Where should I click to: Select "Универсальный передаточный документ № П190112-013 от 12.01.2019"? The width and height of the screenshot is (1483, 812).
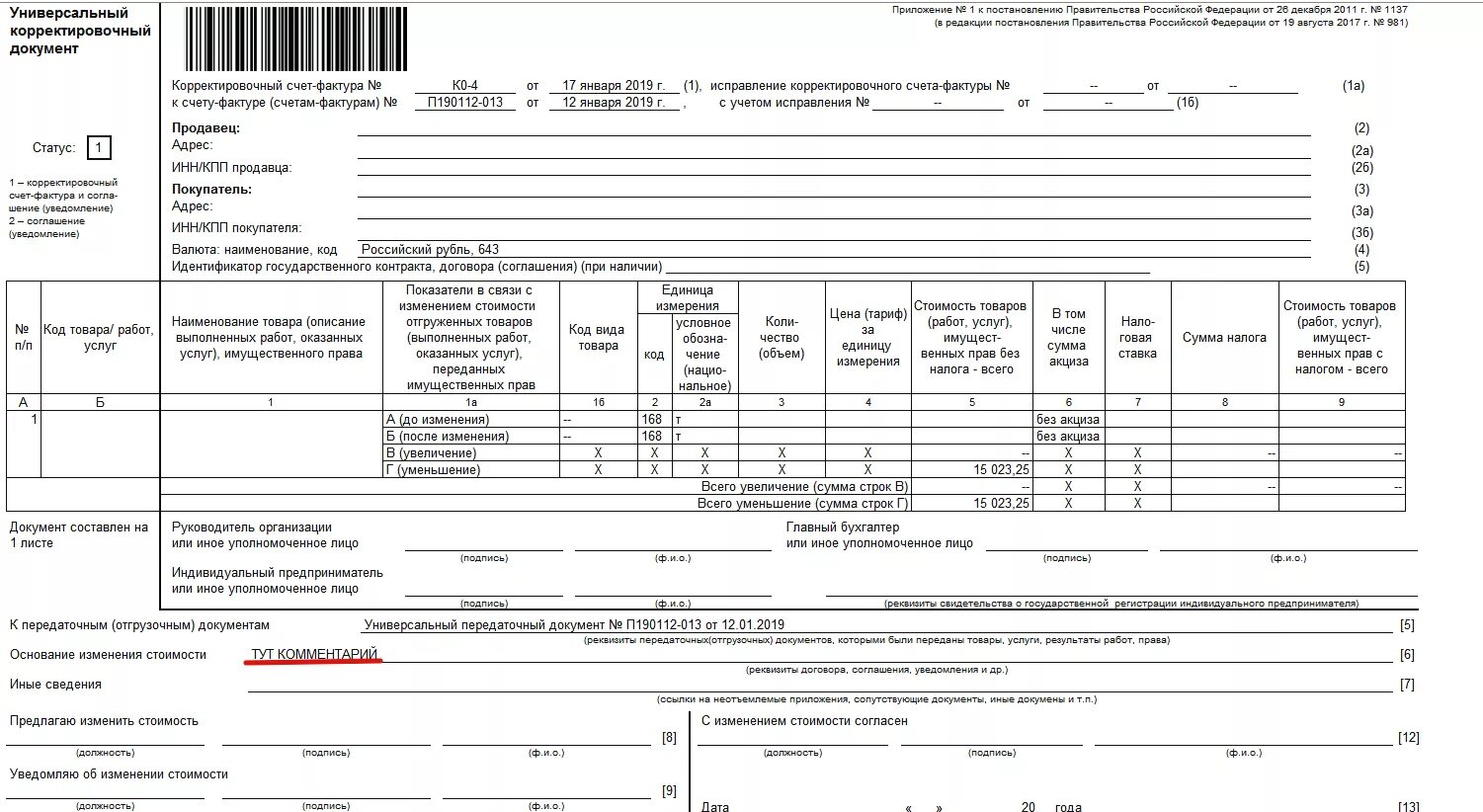[x=574, y=625]
